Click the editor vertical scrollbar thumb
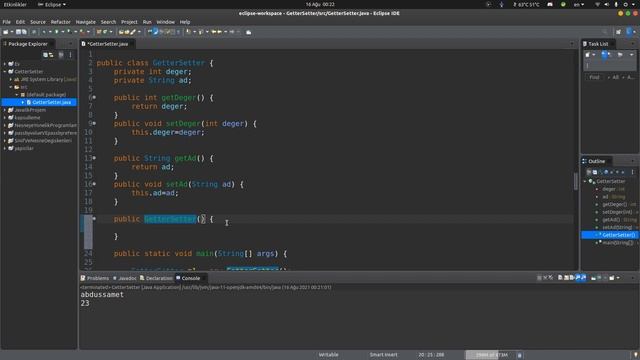The image size is (640, 360). pos(576,181)
